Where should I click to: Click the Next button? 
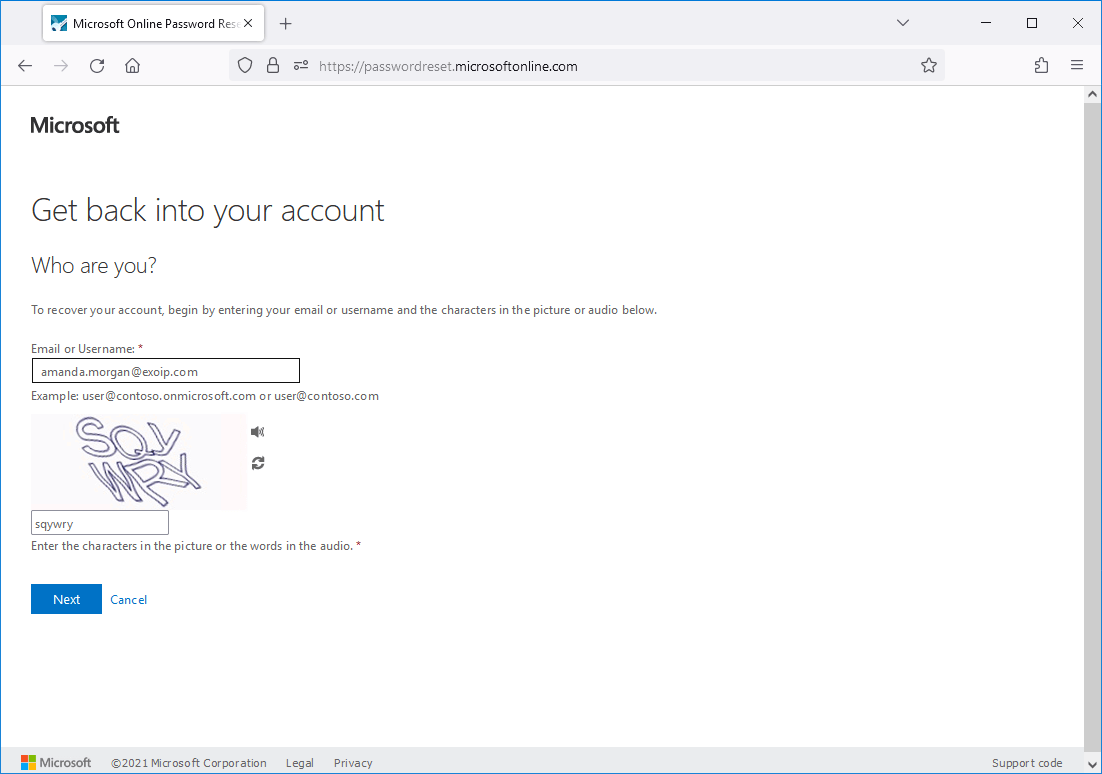[66, 598]
